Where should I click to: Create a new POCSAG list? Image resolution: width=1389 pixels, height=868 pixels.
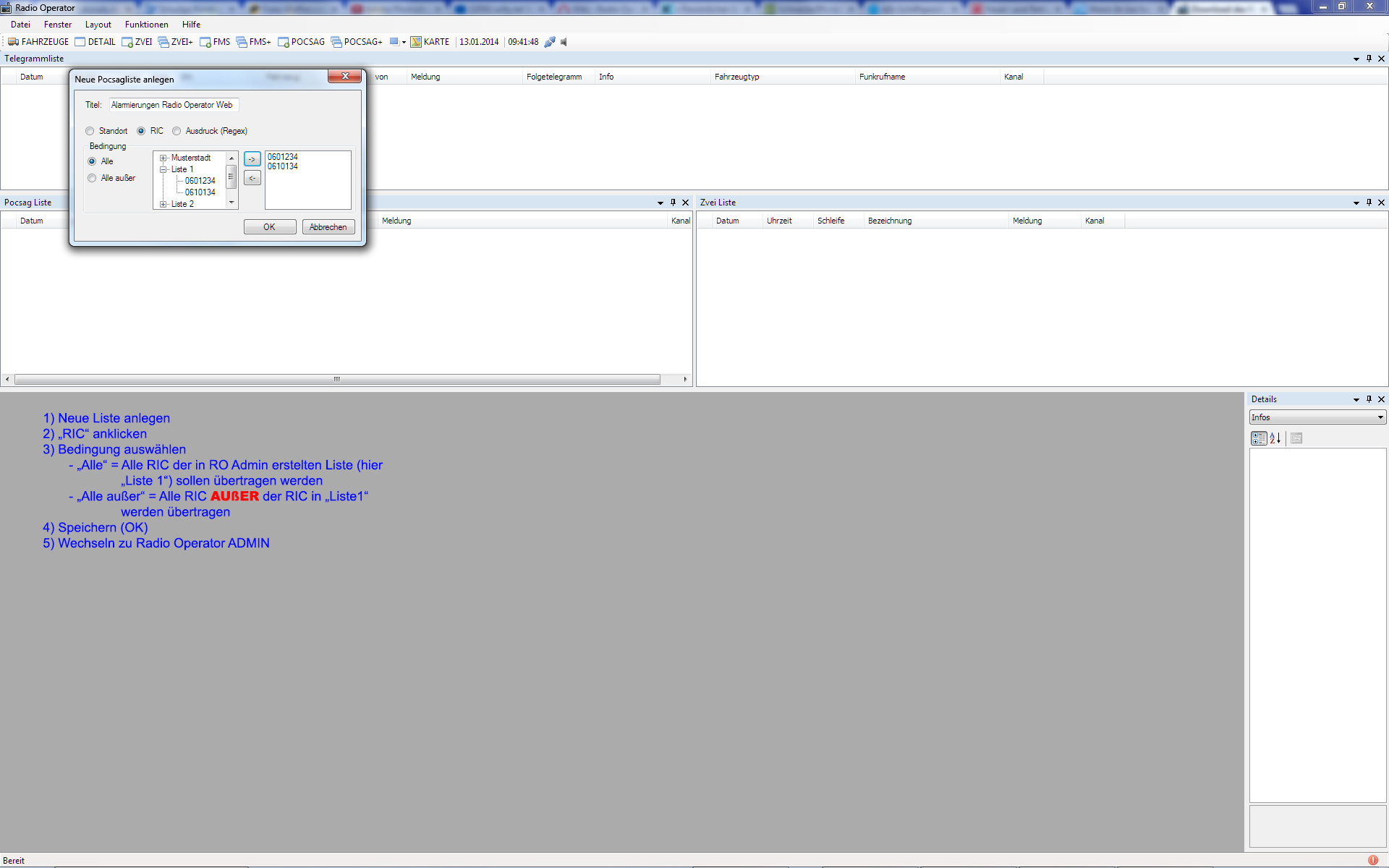(301, 42)
